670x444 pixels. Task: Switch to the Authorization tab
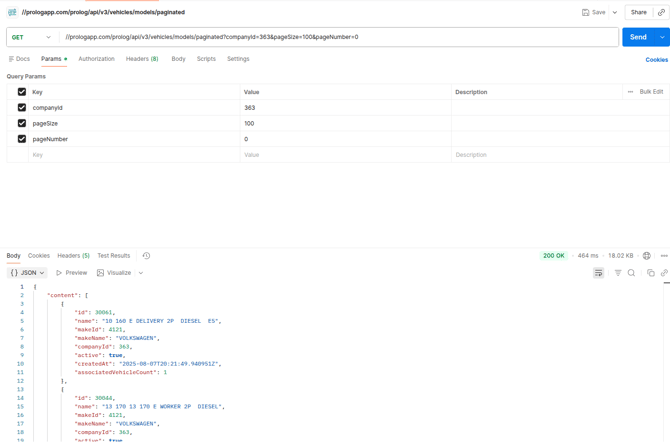point(96,59)
